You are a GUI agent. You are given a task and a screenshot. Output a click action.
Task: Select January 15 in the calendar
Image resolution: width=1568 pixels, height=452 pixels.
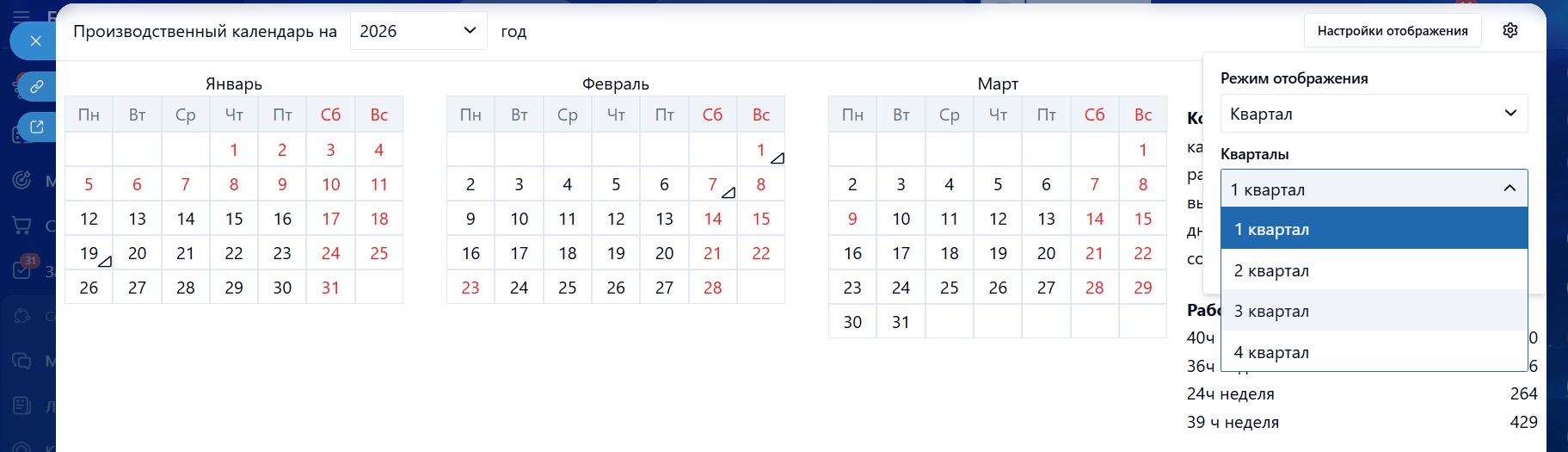(234, 219)
